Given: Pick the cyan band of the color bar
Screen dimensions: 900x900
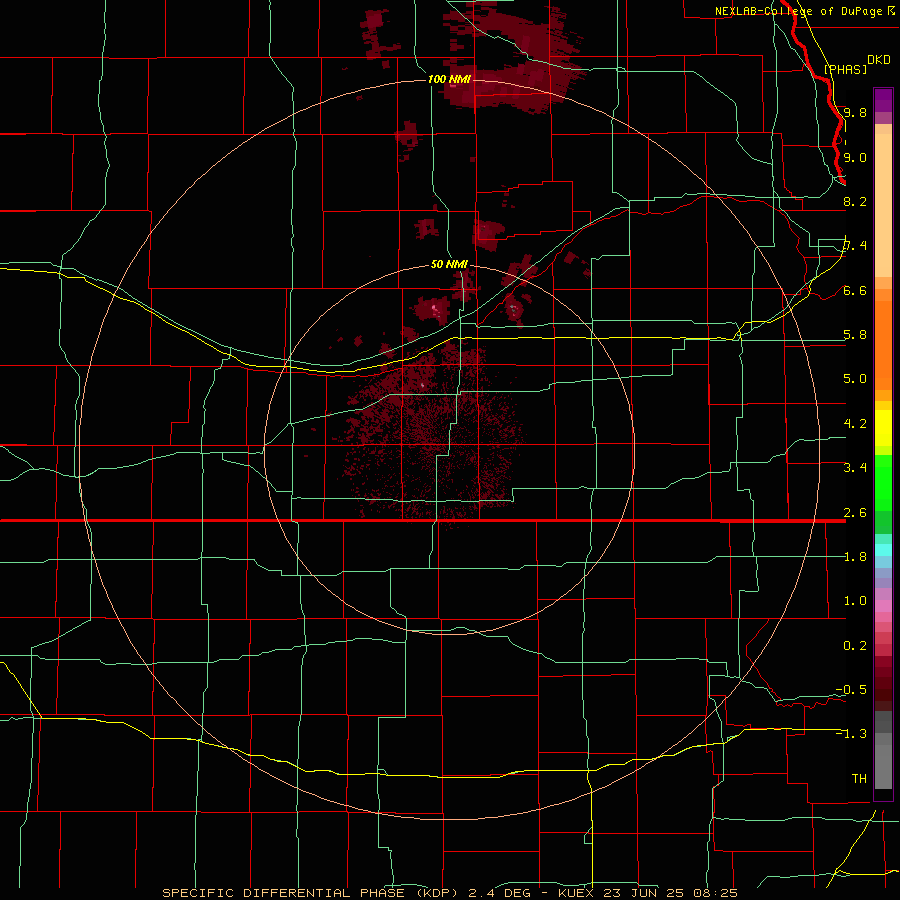Looking at the screenshot, I should click(x=883, y=550).
